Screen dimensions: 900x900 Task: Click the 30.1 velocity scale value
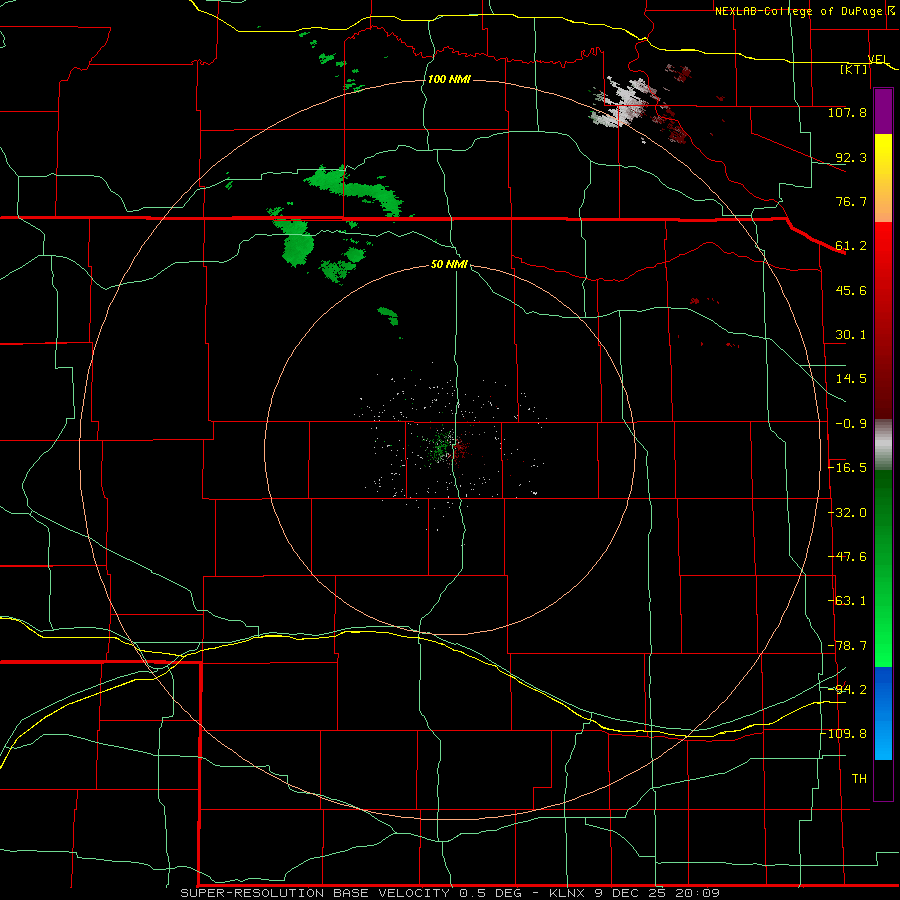(851, 335)
